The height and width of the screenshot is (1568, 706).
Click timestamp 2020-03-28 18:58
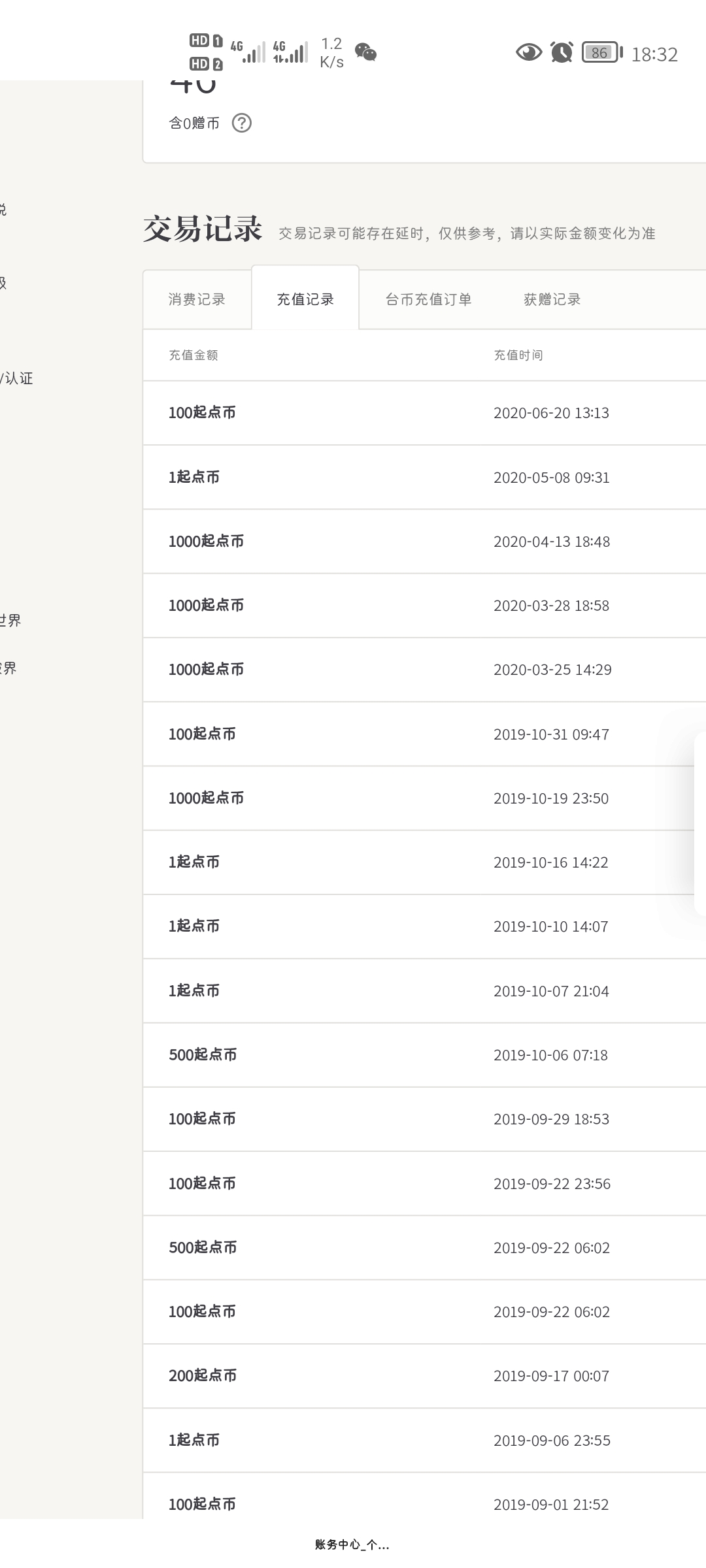(551, 606)
